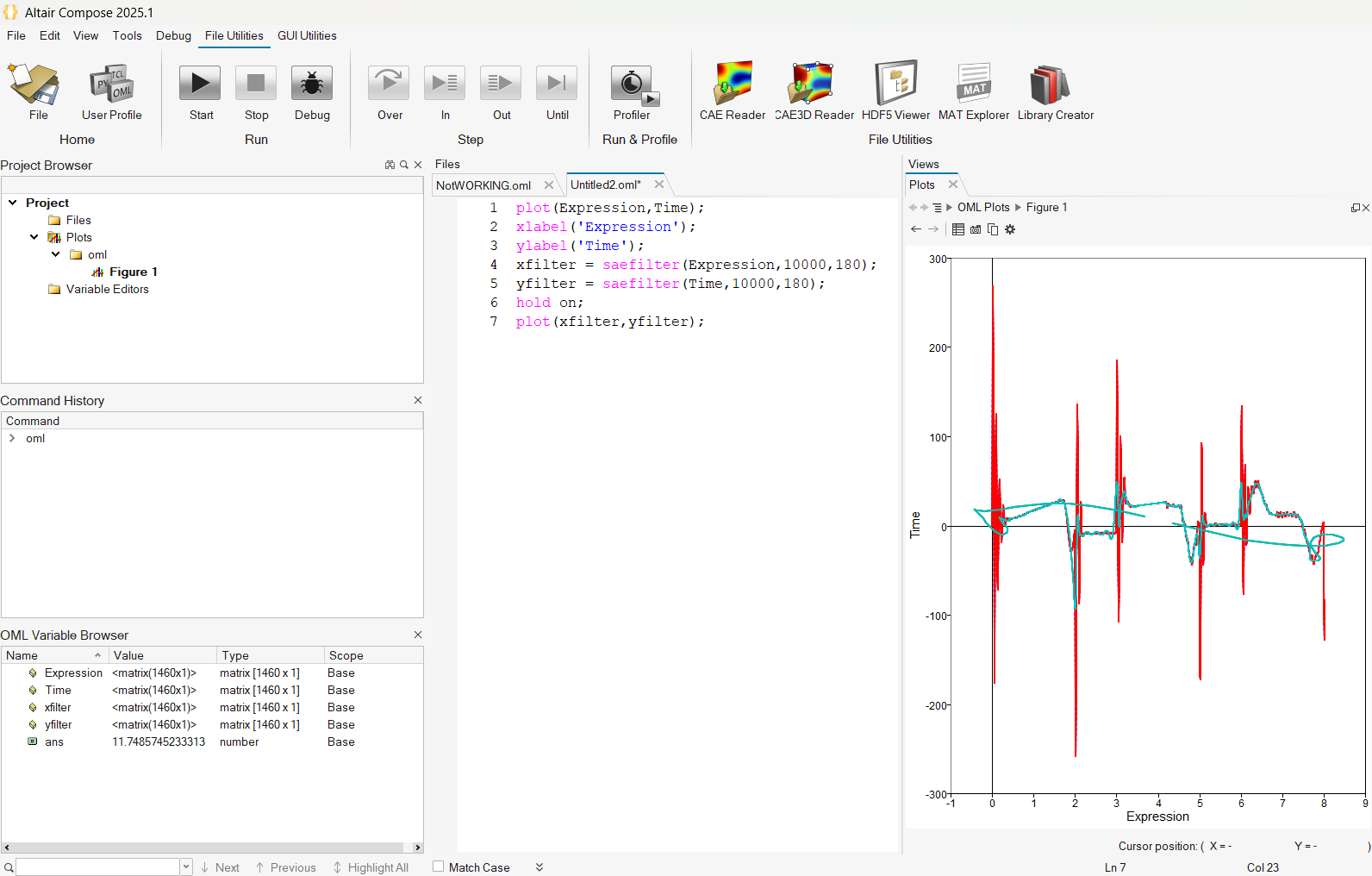Click the magnifier search icon in Project Browser

point(404,165)
